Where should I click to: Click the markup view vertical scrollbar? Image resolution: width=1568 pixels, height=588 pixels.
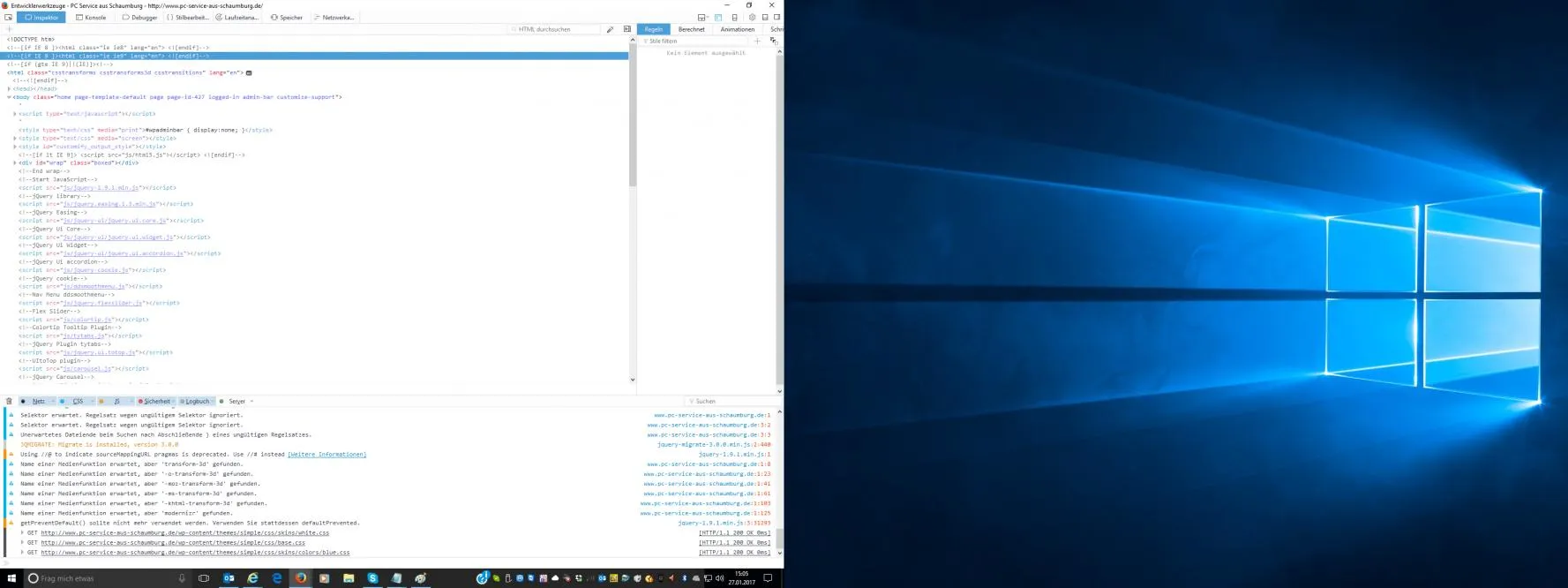tap(633, 210)
